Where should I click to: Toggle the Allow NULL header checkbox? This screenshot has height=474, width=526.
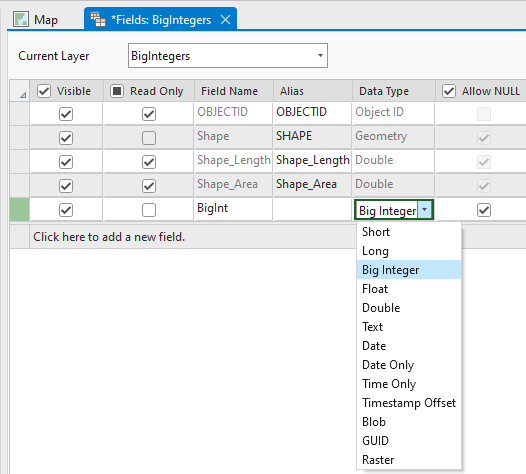pyautogui.click(x=449, y=91)
